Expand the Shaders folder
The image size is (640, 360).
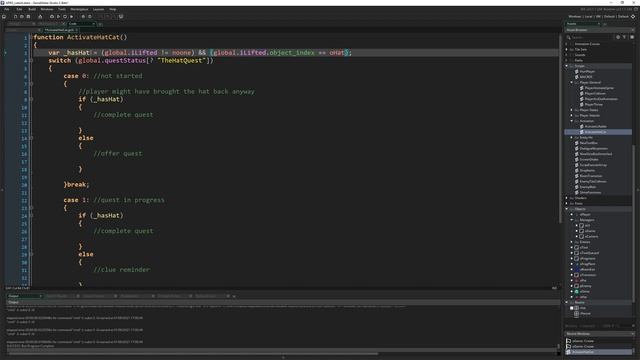tap(567, 198)
